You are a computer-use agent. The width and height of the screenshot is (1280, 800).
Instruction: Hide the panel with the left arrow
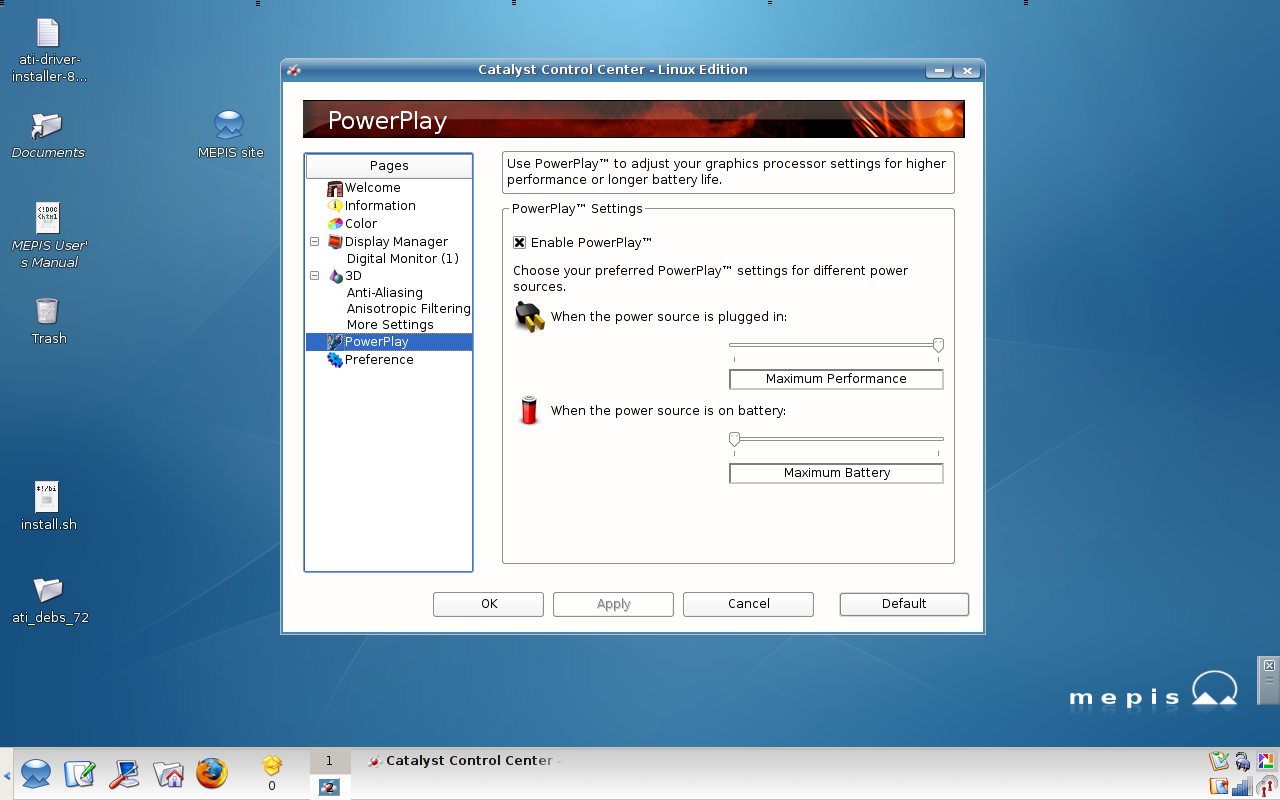click(x=6, y=775)
